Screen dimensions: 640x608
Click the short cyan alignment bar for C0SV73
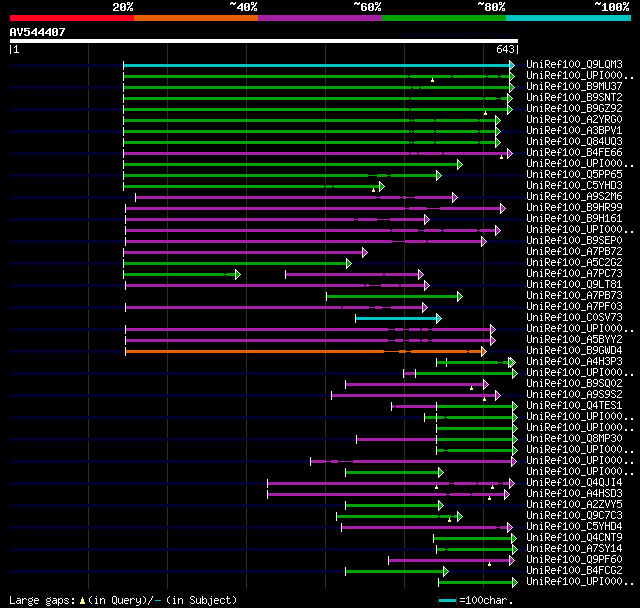click(398, 318)
